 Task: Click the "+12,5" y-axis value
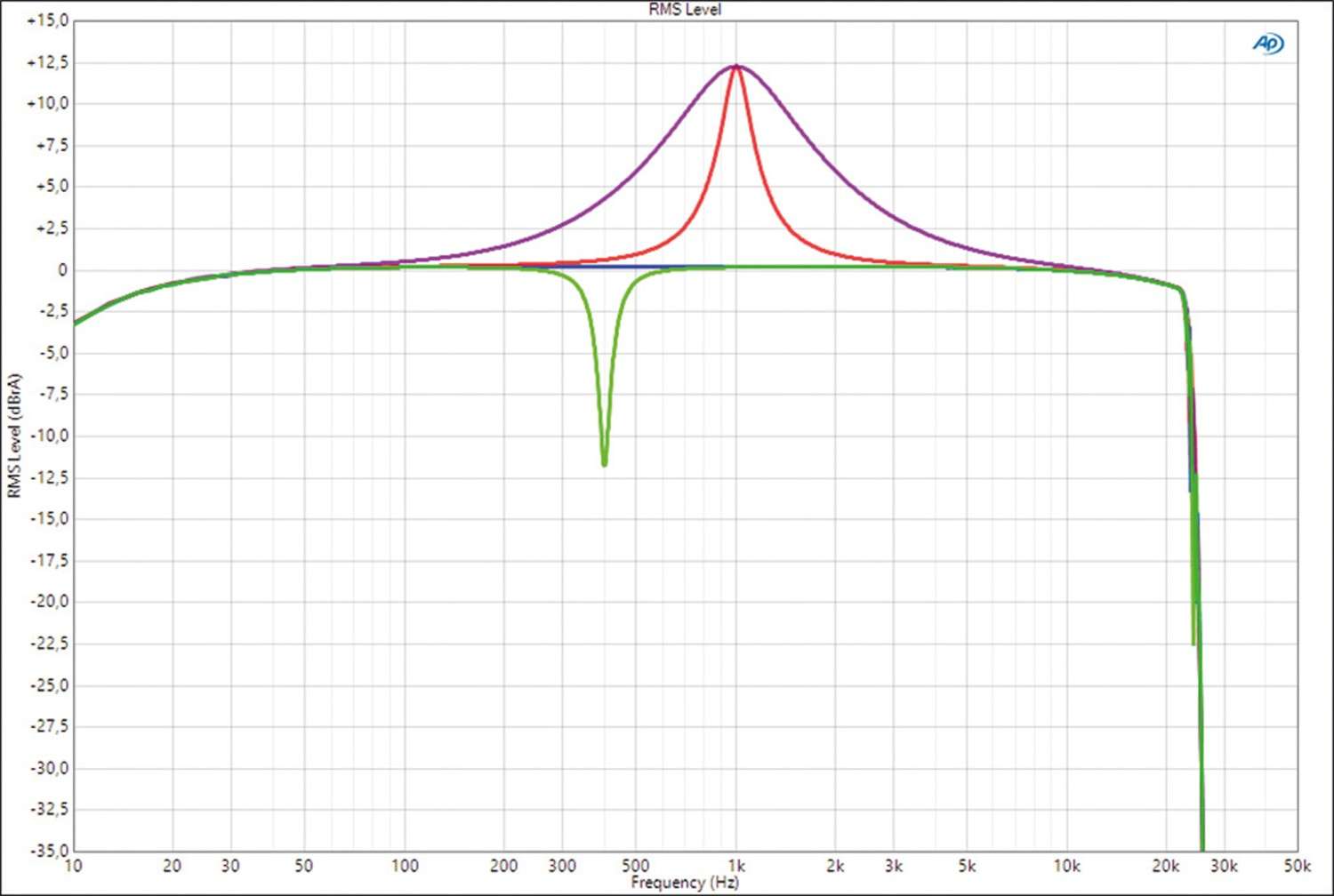47,62
